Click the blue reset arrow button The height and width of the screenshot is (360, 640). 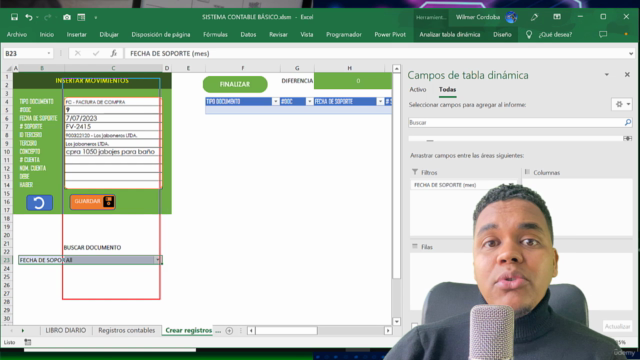tap(39, 203)
